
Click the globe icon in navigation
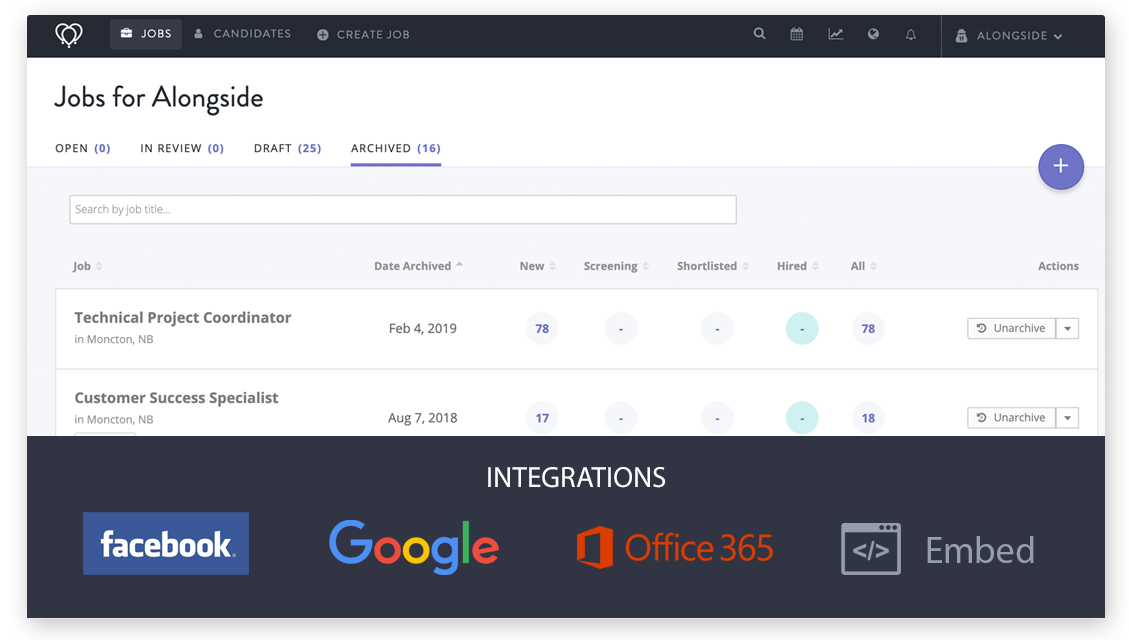(x=872, y=33)
